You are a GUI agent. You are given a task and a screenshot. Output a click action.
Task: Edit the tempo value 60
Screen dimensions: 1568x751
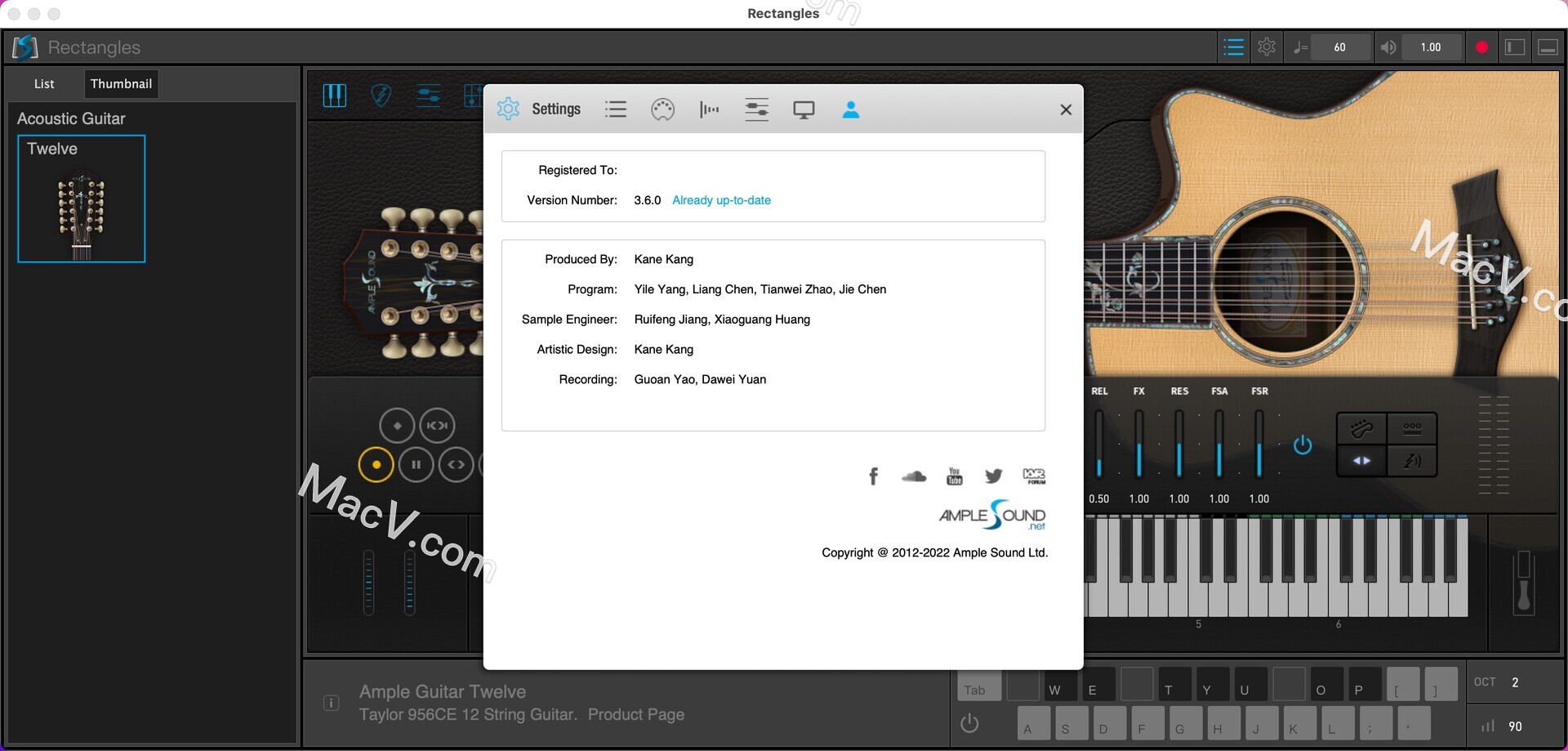[1340, 47]
